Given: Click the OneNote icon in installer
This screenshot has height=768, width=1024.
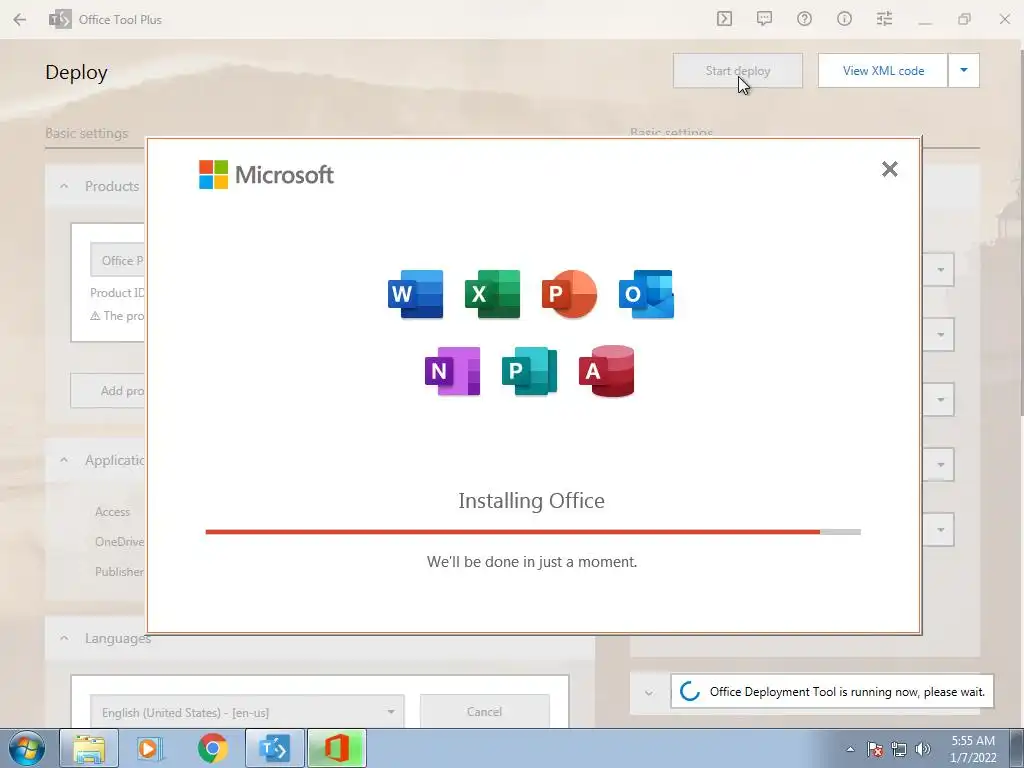Looking at the screenshot, I should click(453, 371).
